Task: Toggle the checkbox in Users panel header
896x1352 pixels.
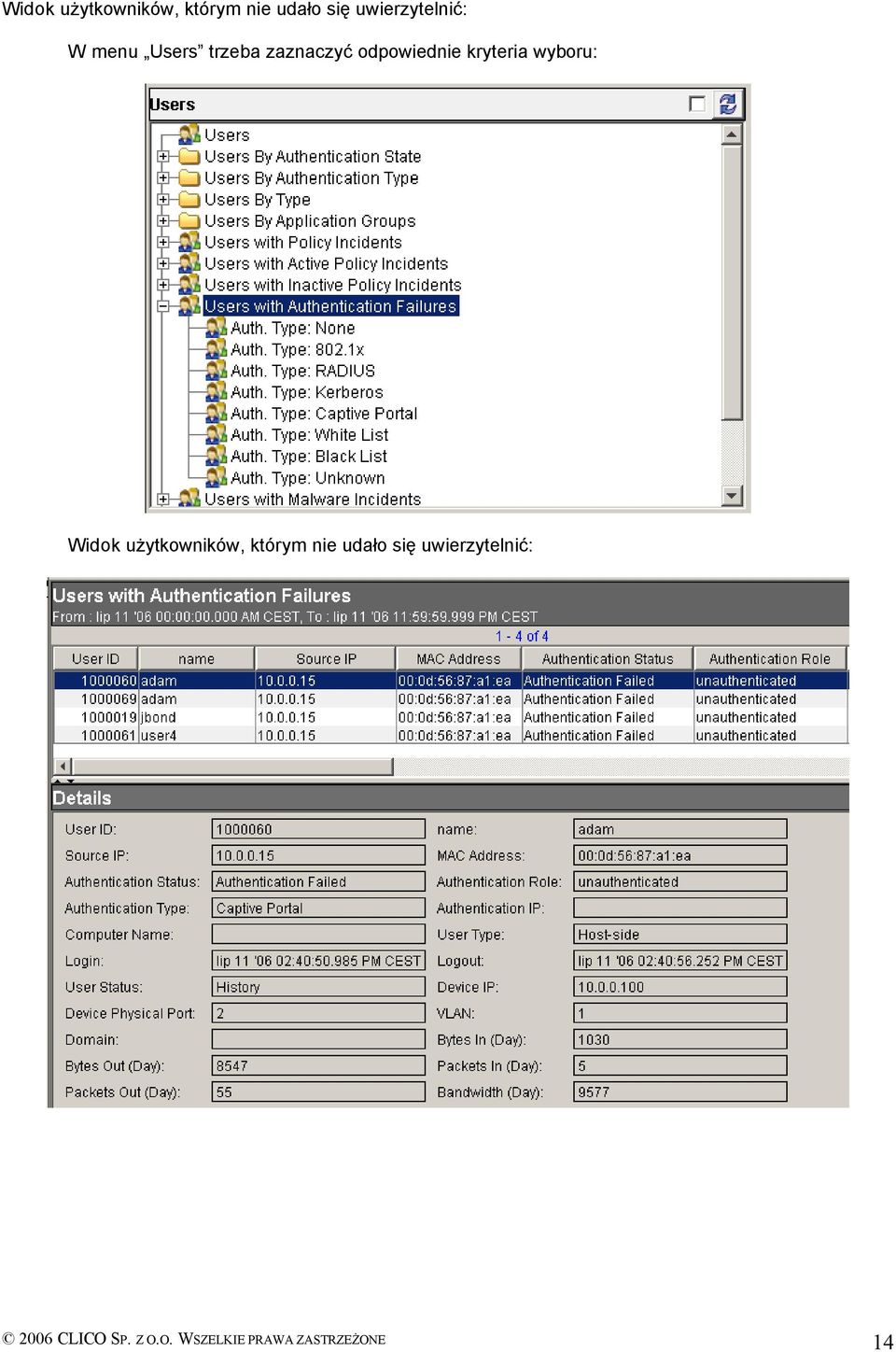Action: 696,104
